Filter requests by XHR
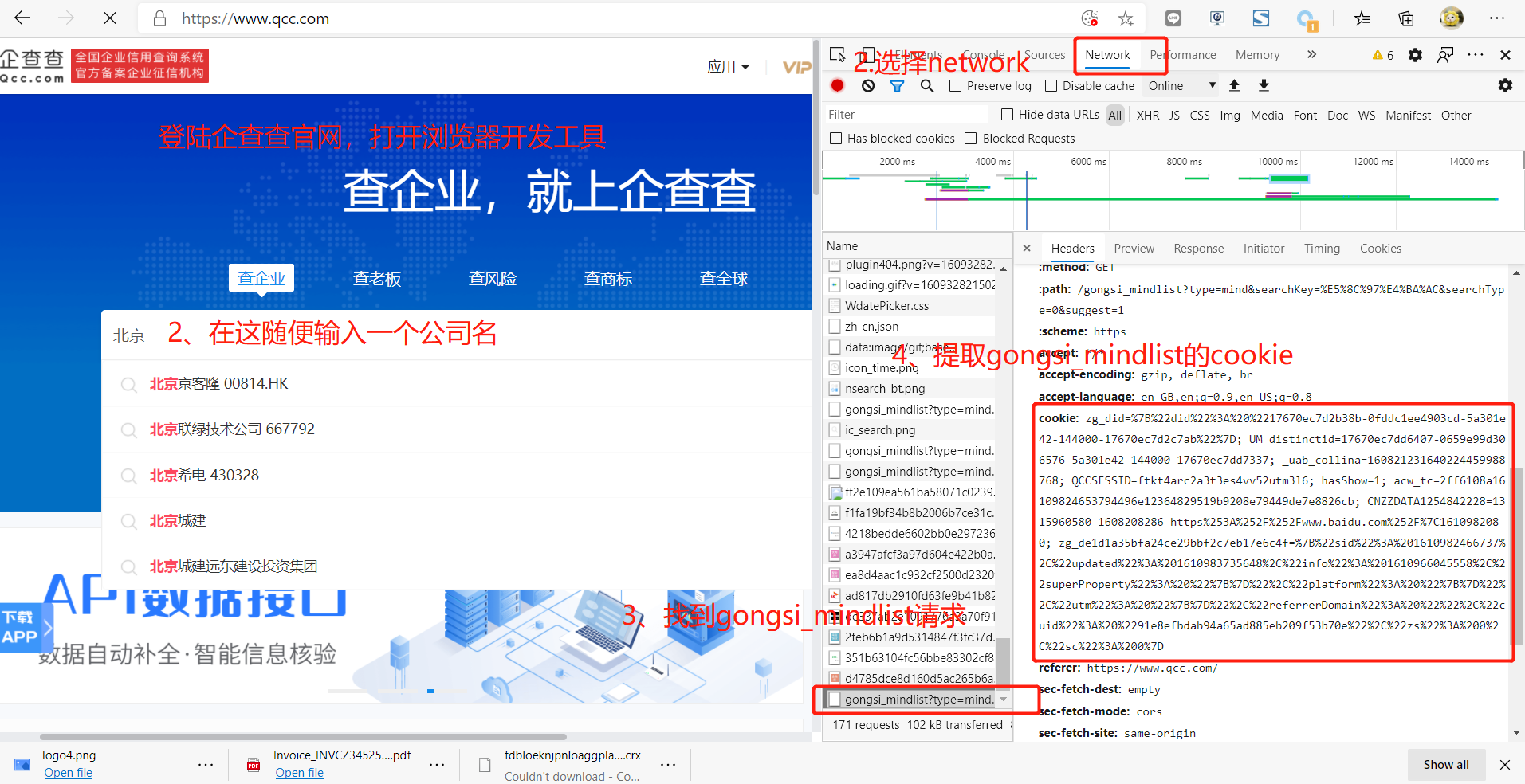1525x784 pixels. pyautogui.click(x=1148, y=116)
